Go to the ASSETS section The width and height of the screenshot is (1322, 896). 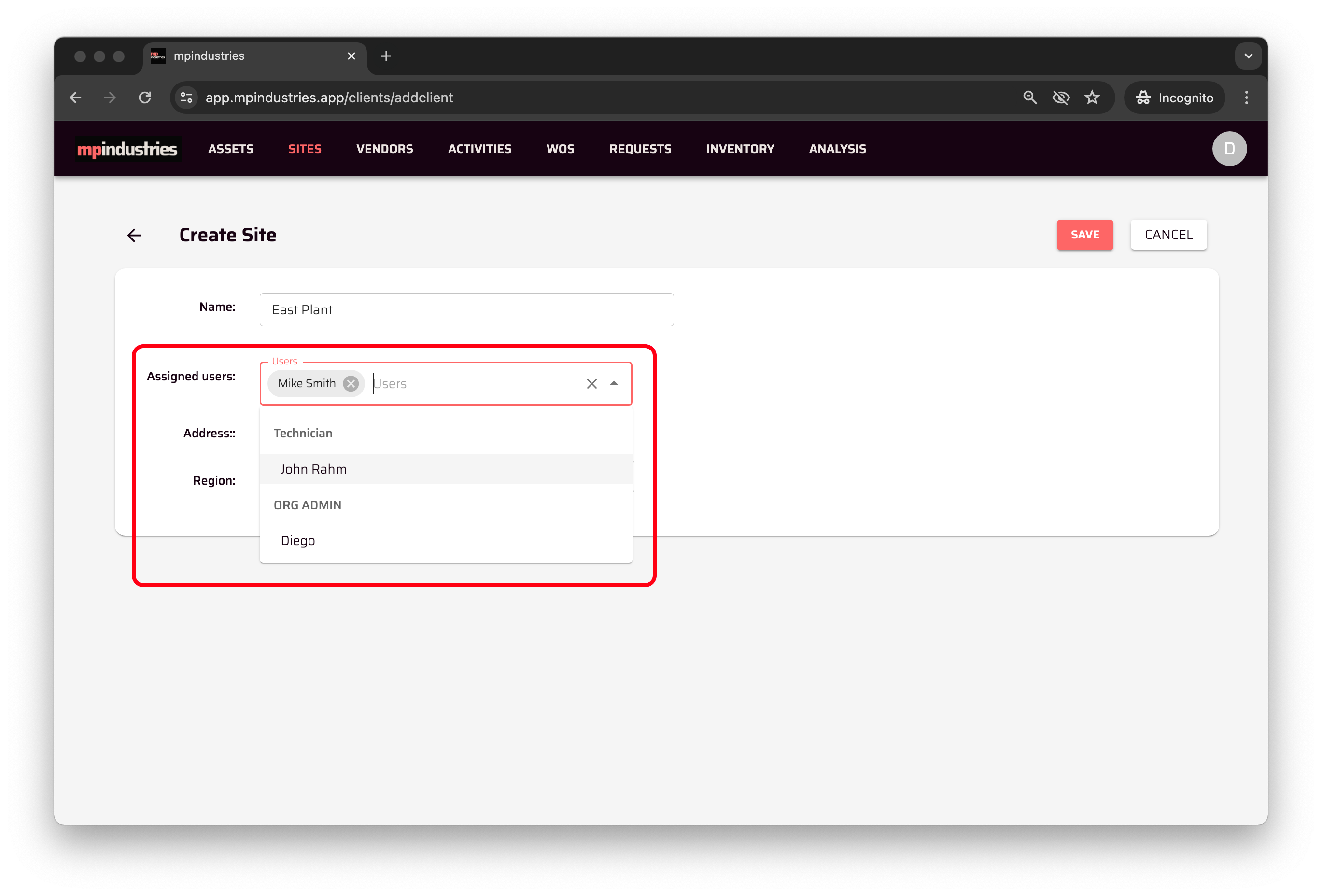point(230,149)
